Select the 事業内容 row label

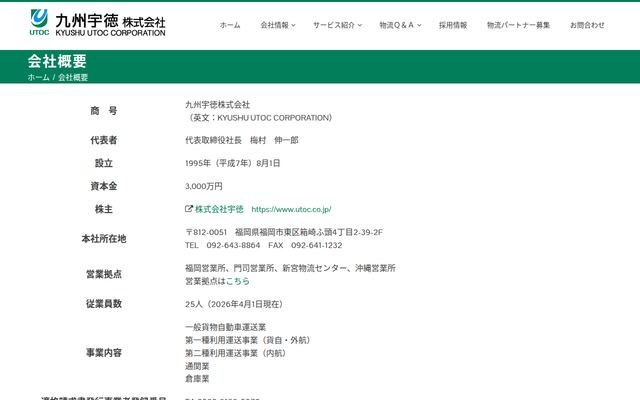tap(104, 352)
